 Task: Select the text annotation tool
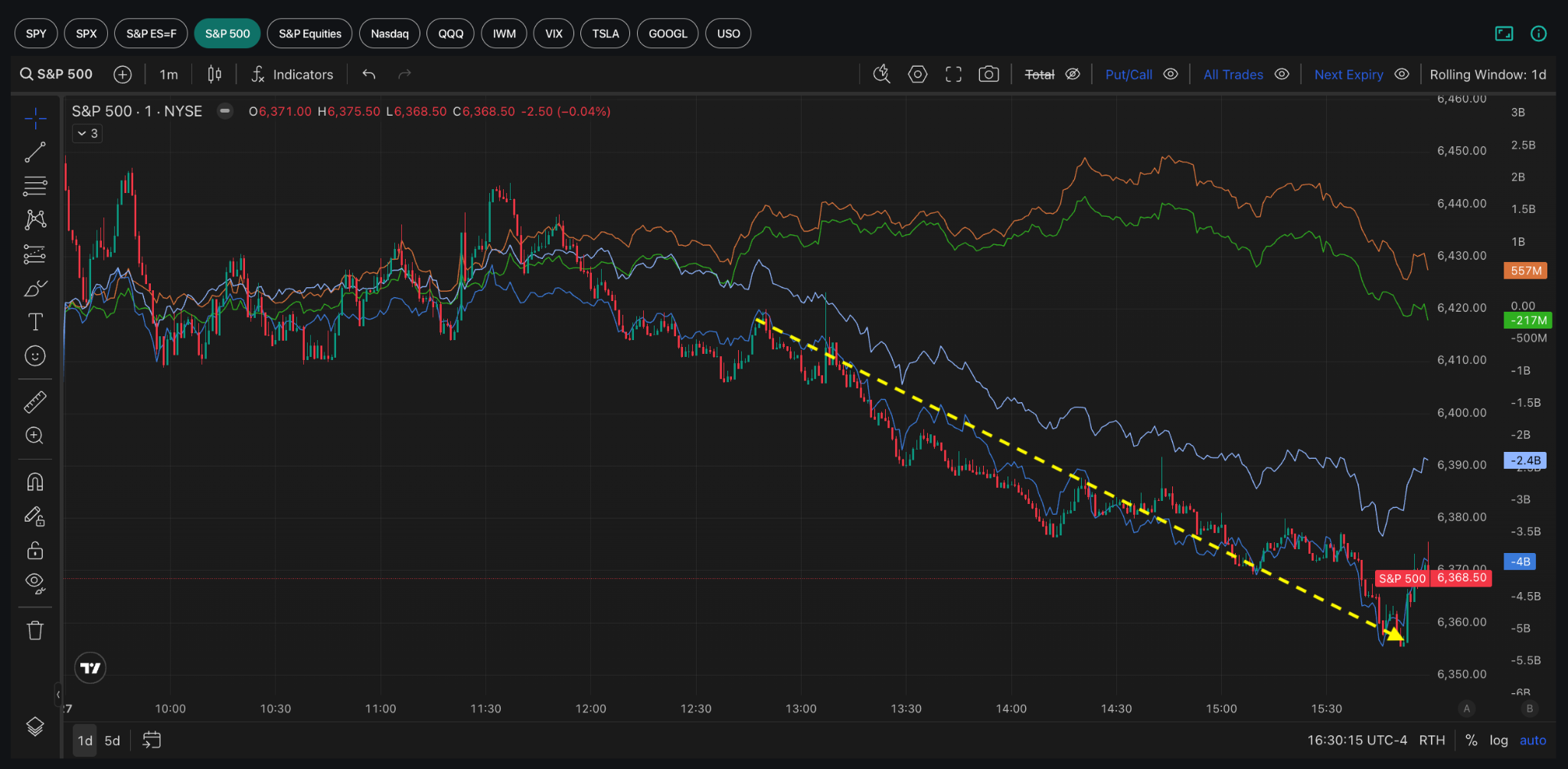(x=35, y=322)
